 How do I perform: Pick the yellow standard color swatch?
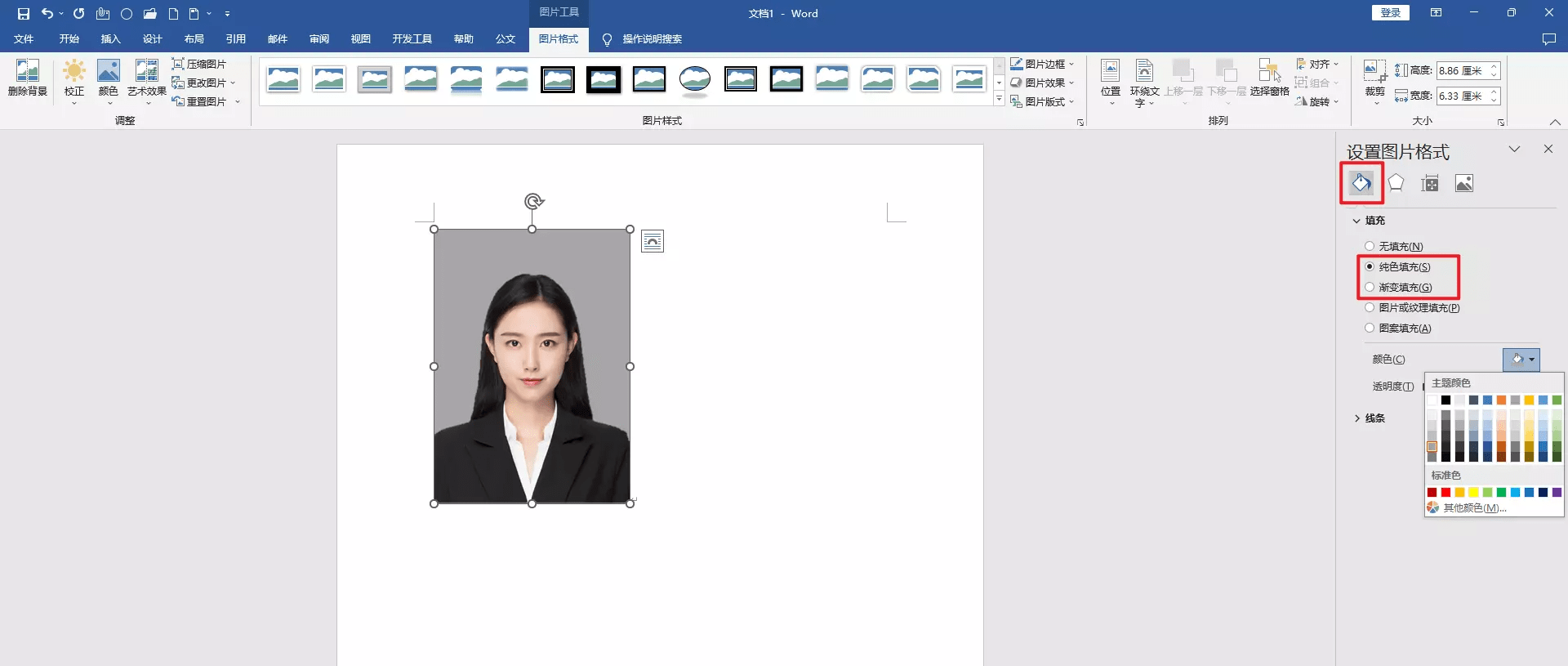coord(1473,492)
